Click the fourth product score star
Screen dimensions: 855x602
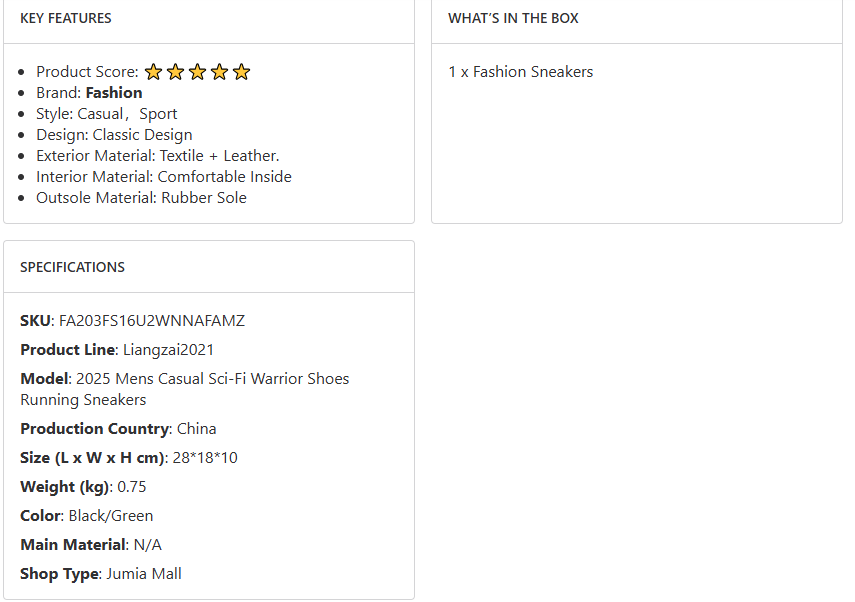tap(219, 72)
